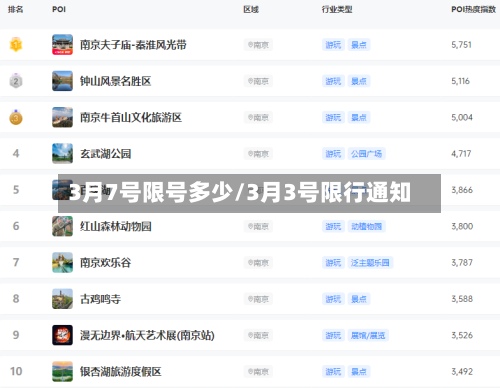
Task: Click 南京 region tag for 古鸡鸣寺
Action: (x=258, y=299)
